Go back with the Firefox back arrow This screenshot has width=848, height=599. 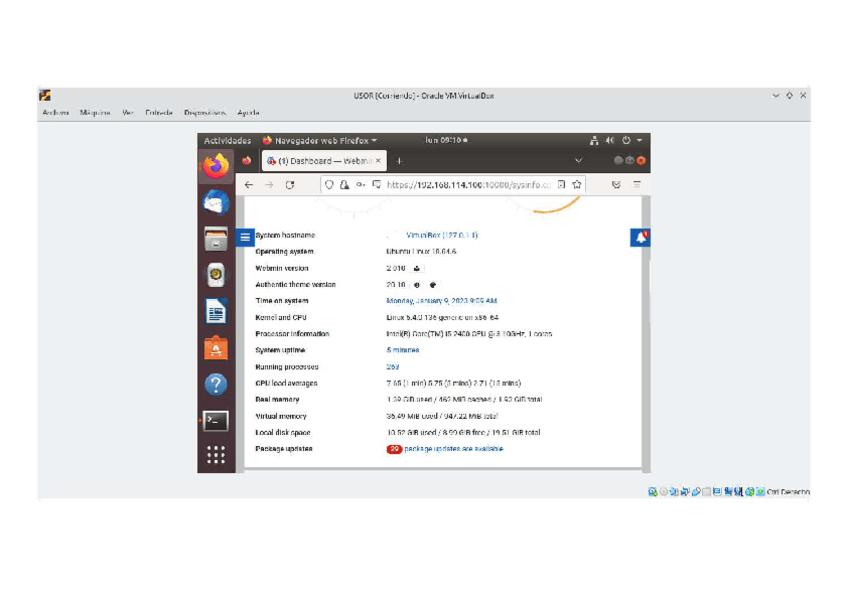[249, 185]
